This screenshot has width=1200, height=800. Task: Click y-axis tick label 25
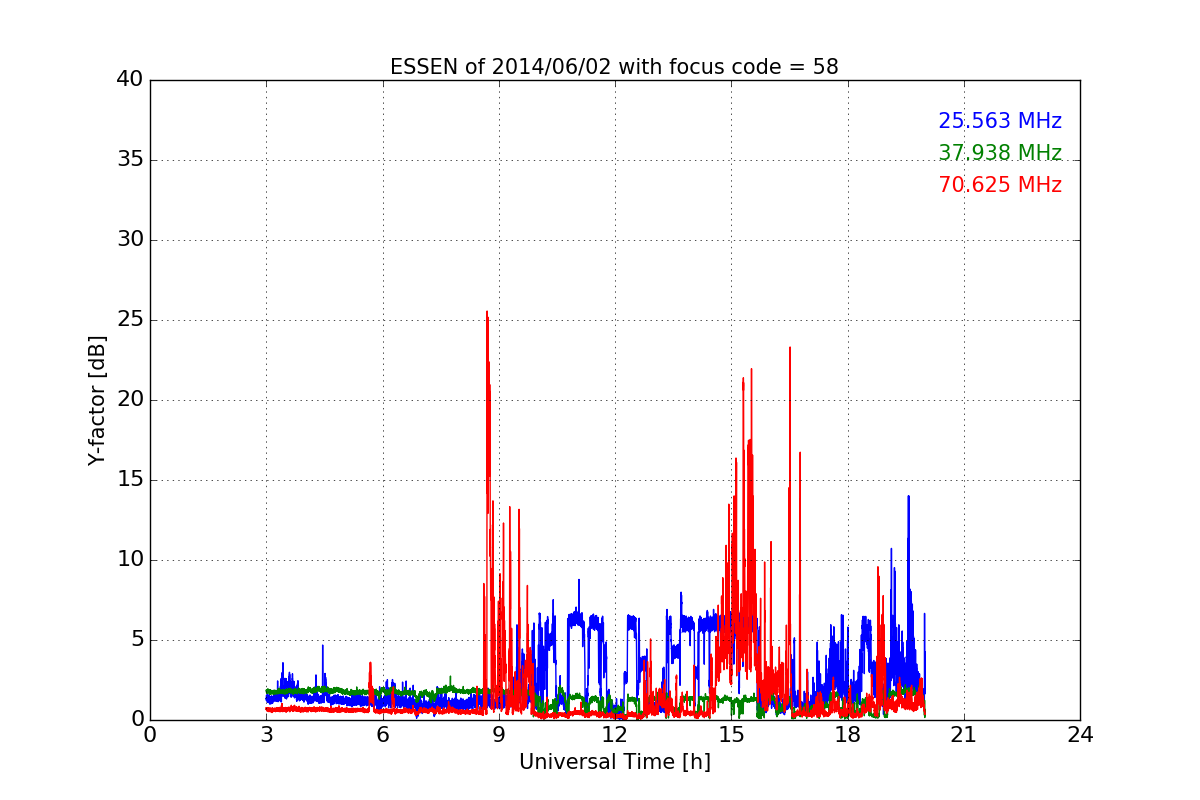(130, 319)
